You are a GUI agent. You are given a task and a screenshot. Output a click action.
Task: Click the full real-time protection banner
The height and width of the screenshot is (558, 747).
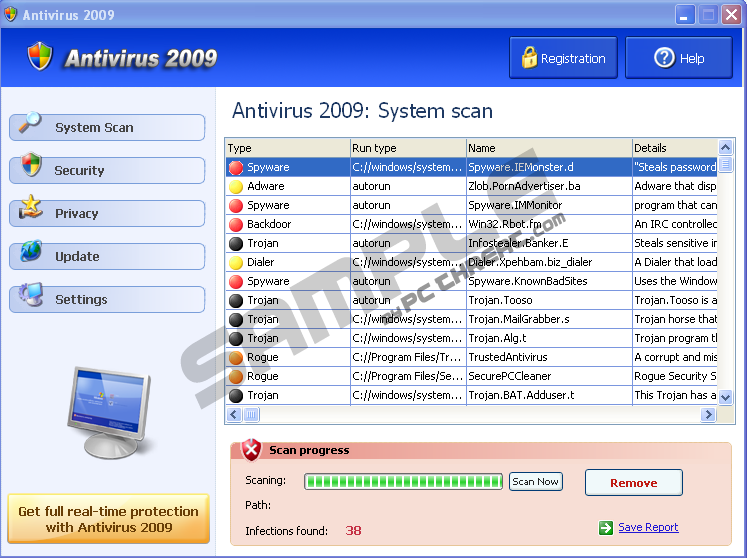tap(108, 519)
